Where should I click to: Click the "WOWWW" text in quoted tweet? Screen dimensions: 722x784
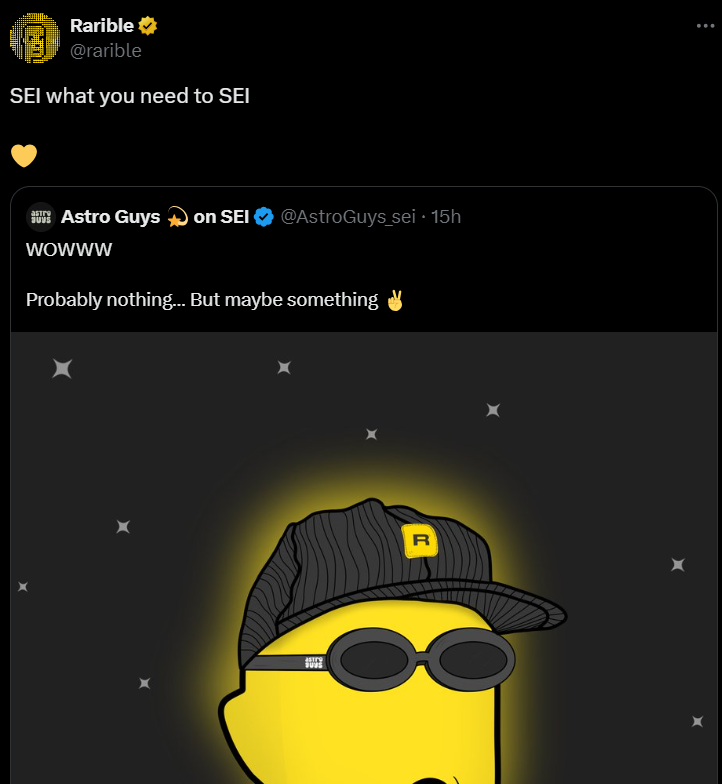click(69, 250)
